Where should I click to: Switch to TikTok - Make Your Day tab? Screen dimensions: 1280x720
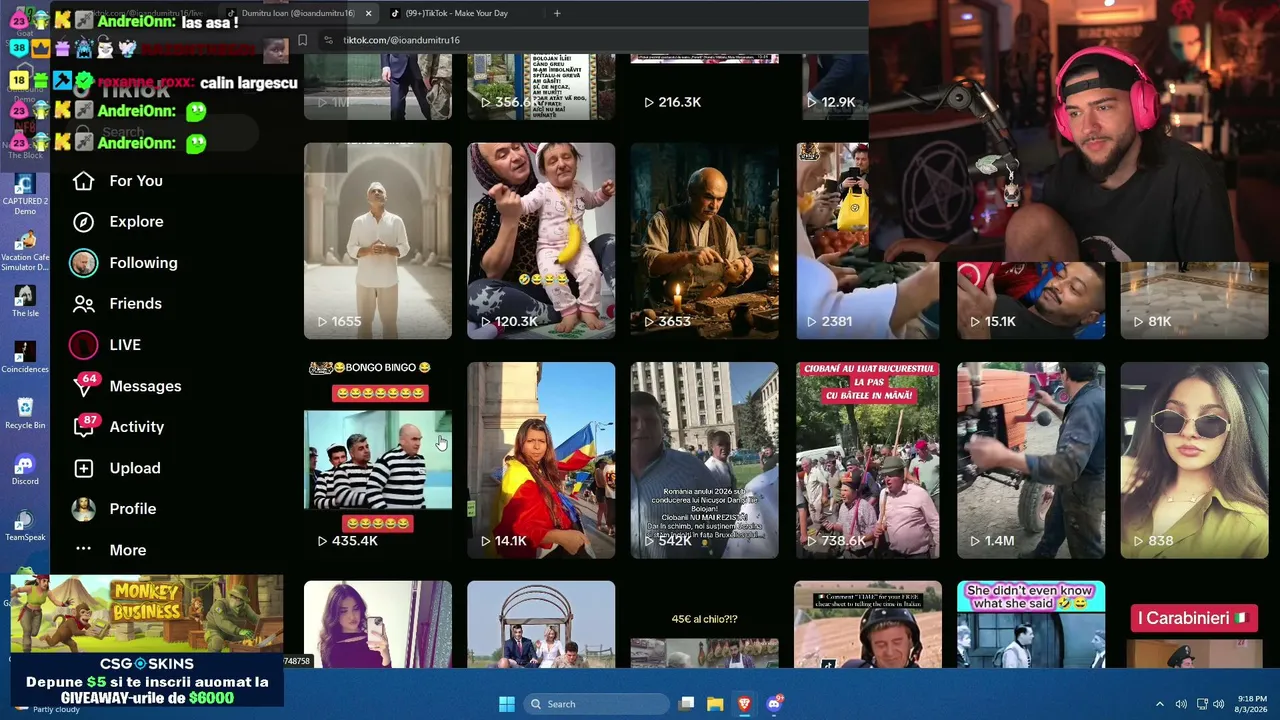(x=458, y=13)
